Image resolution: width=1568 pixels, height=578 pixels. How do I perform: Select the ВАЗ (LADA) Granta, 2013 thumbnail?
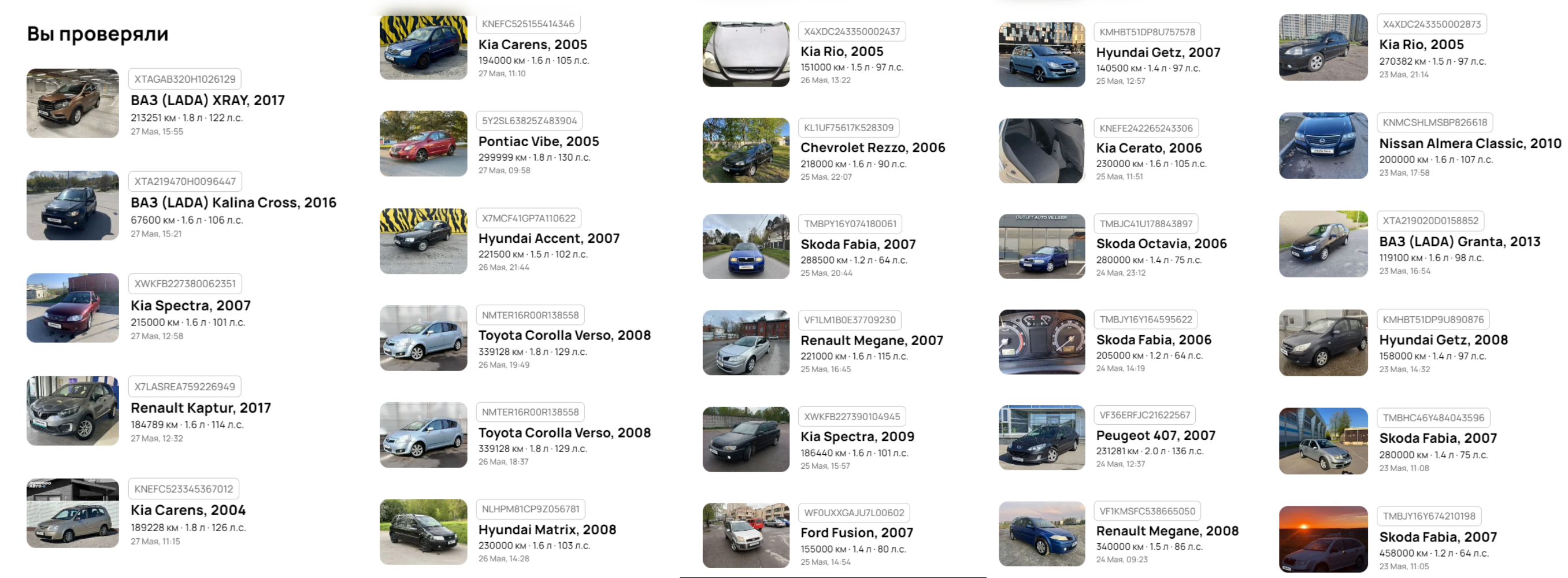click(x=1324, y=244)
